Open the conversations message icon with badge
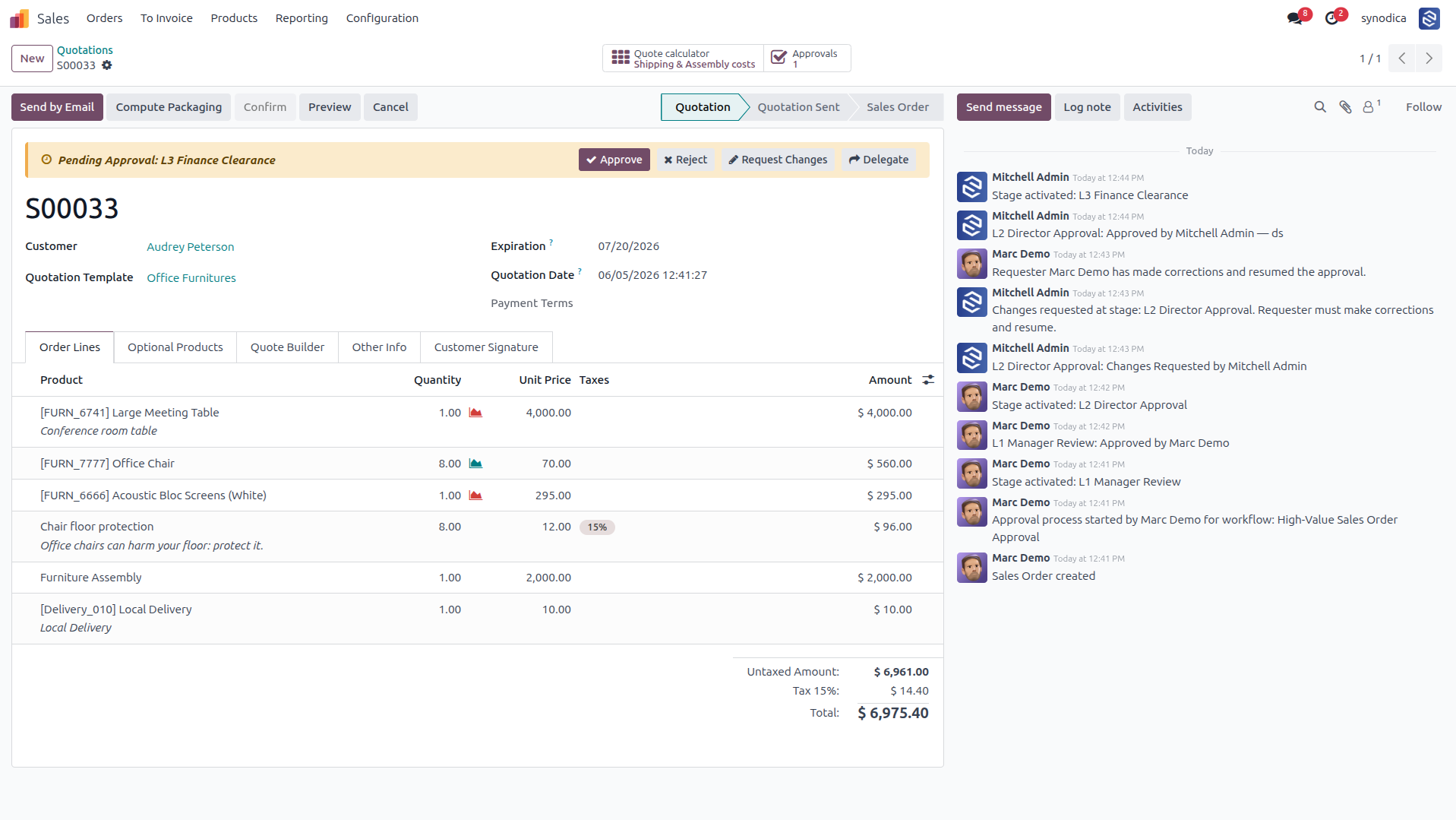1456x820 pixels. click(1295, 18)
